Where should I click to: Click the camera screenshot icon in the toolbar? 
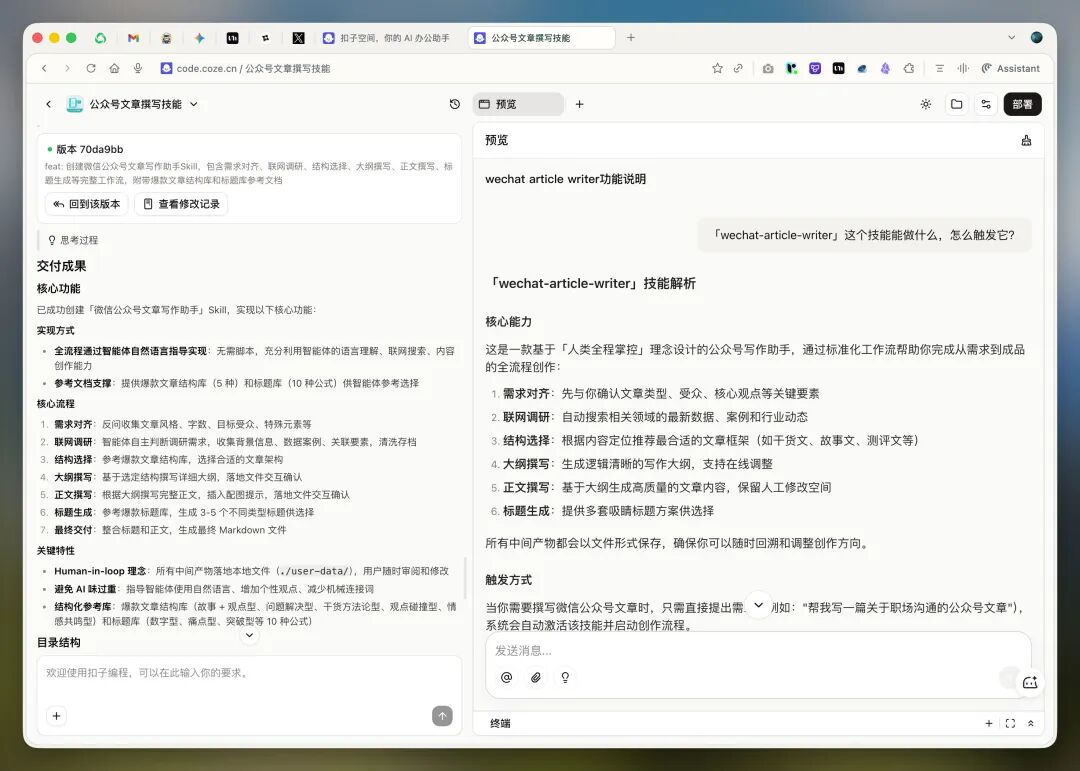coord(768,68)
